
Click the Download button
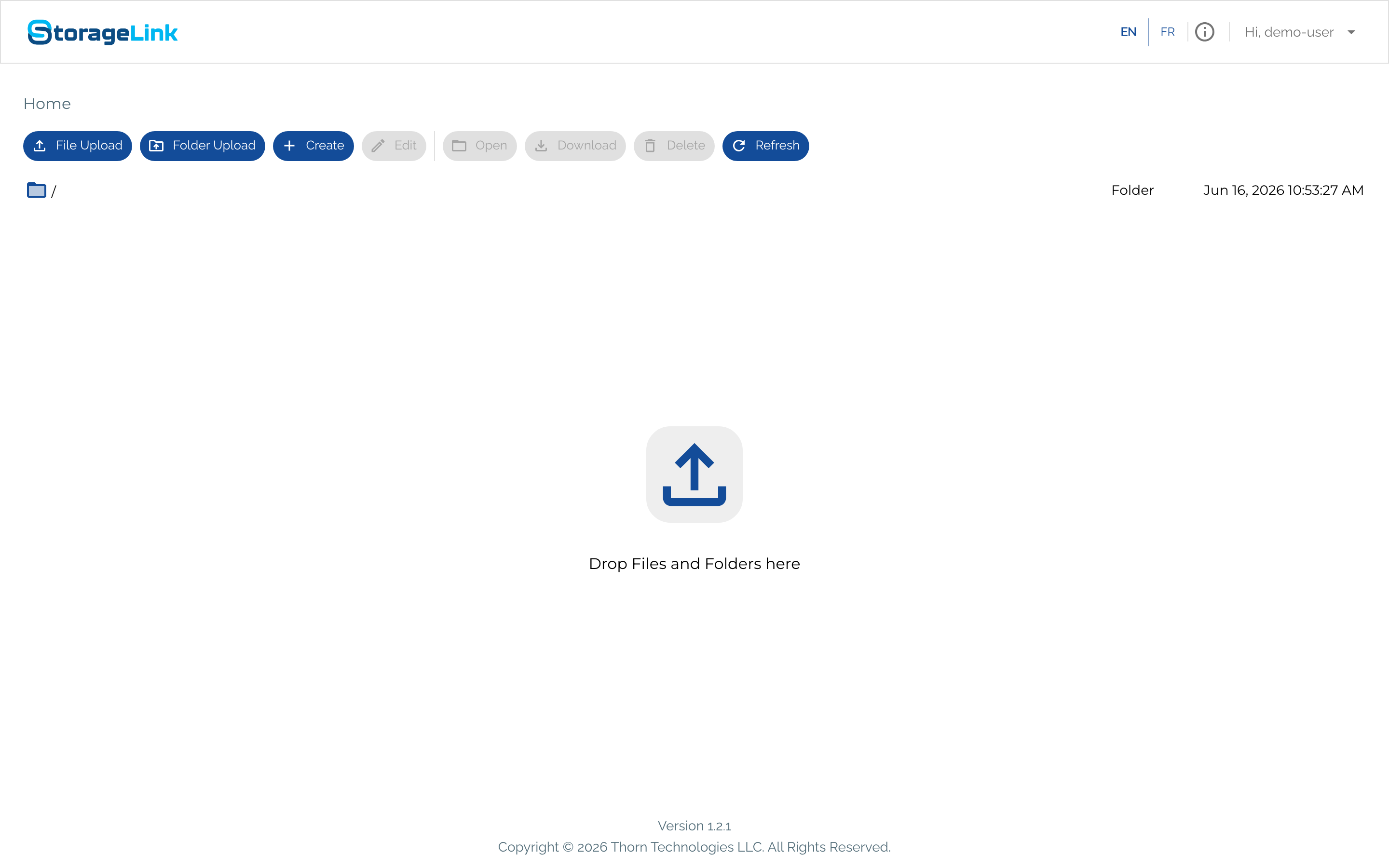[575, 146]
